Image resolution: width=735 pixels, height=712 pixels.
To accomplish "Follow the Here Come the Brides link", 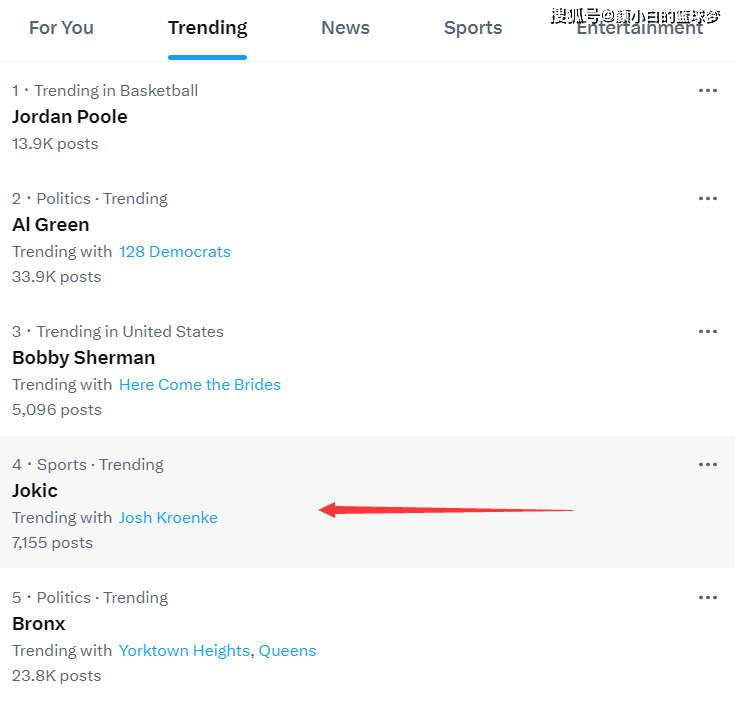I will tap(200, 385).
